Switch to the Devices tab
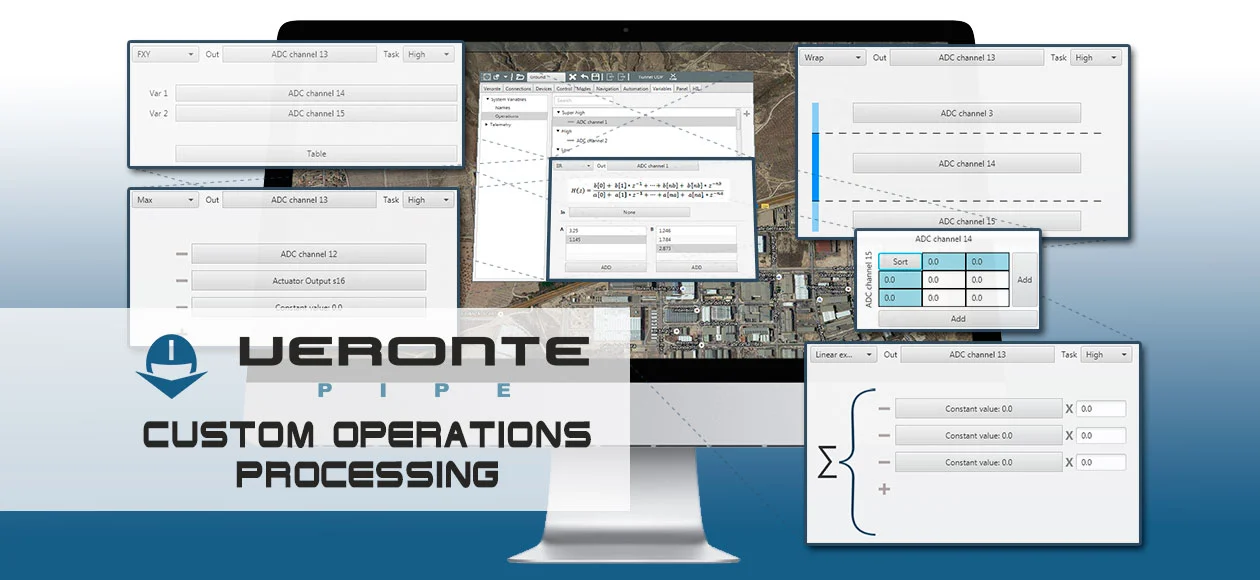The height and width of the screenshot is (580, 1260). coord(544,89)
